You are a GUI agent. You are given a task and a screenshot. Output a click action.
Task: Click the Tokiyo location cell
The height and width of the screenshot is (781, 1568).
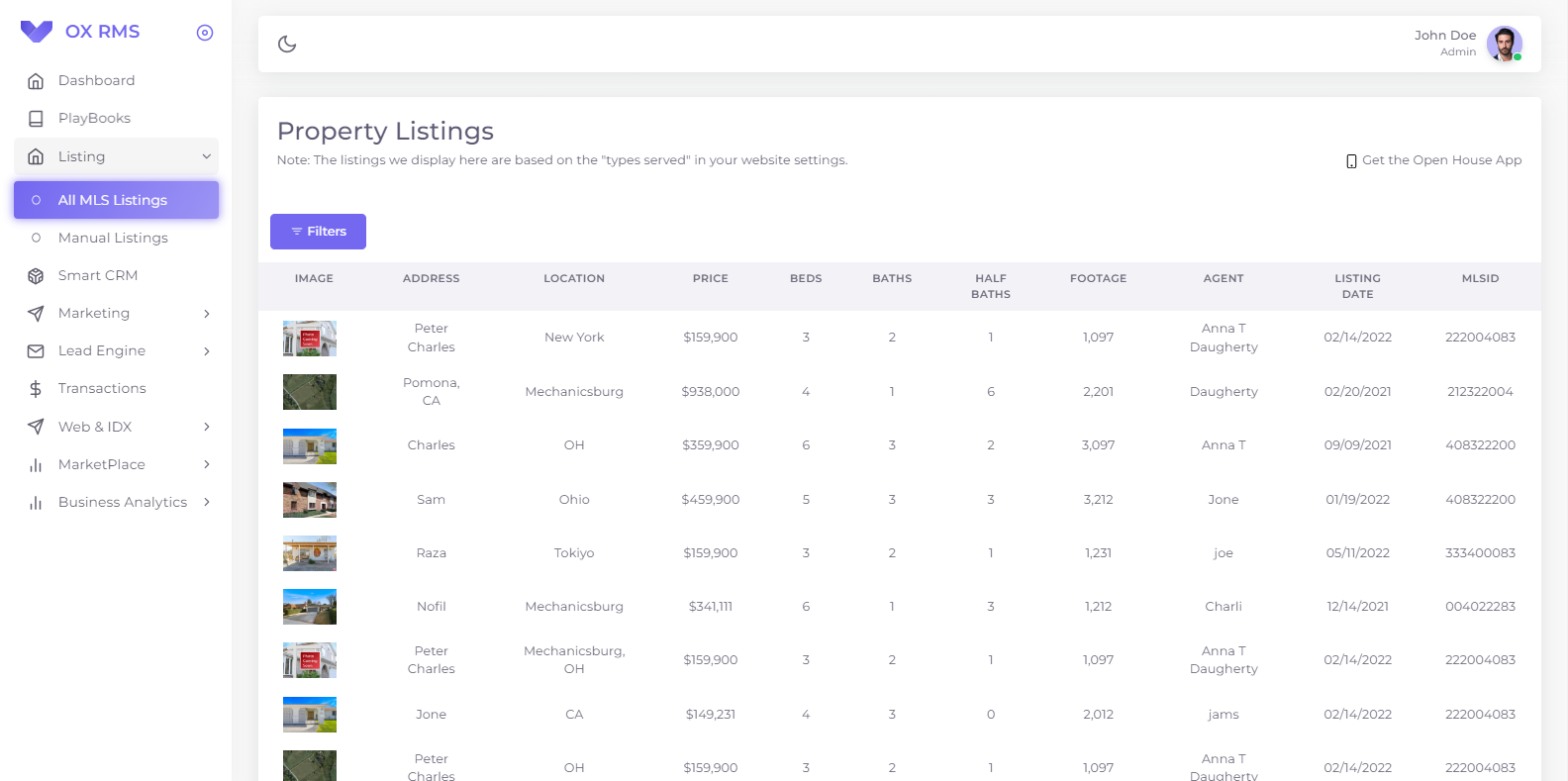574,553
